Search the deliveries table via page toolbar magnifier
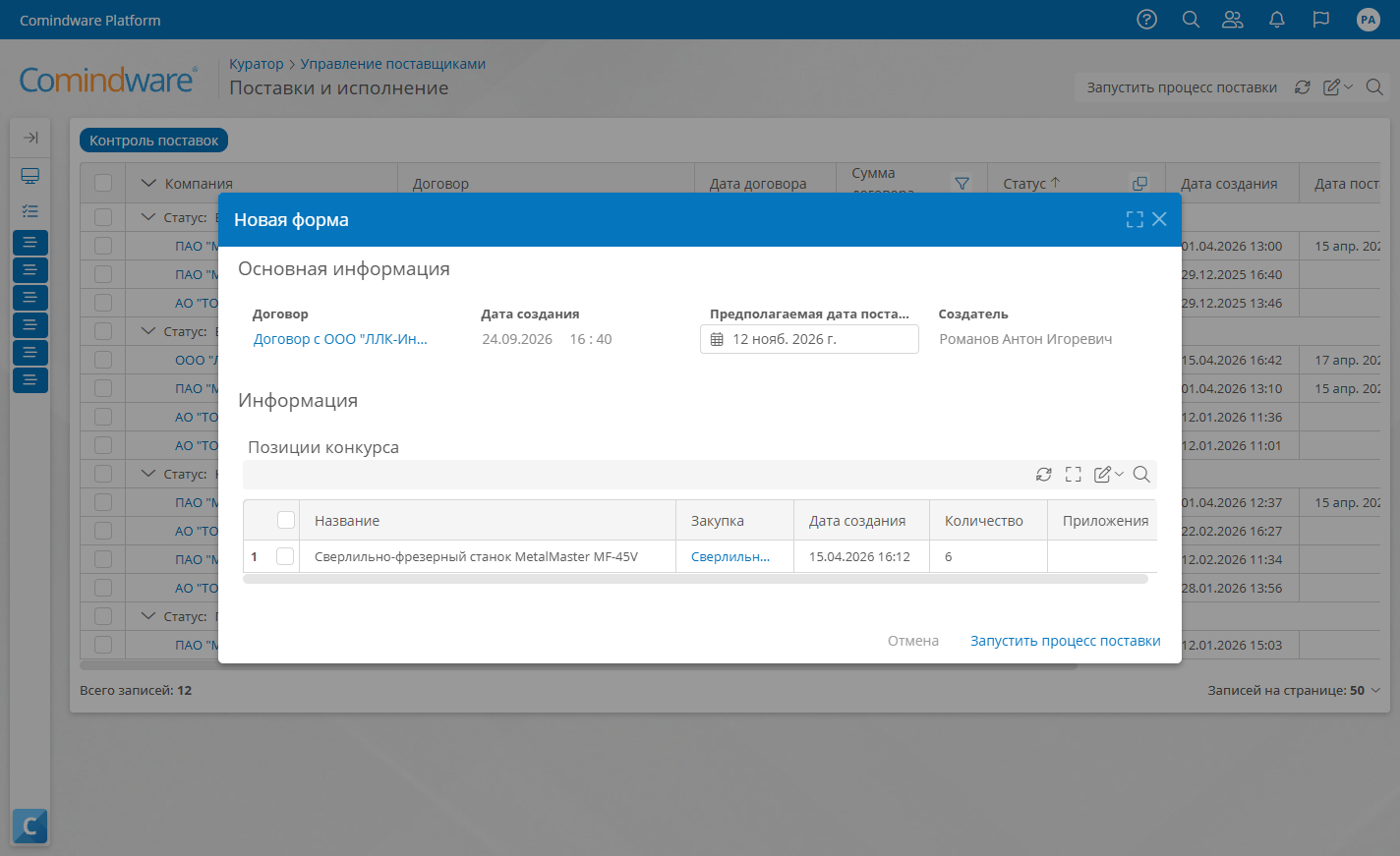Viewport: 1400px width, 856px height. (1374, 87)
